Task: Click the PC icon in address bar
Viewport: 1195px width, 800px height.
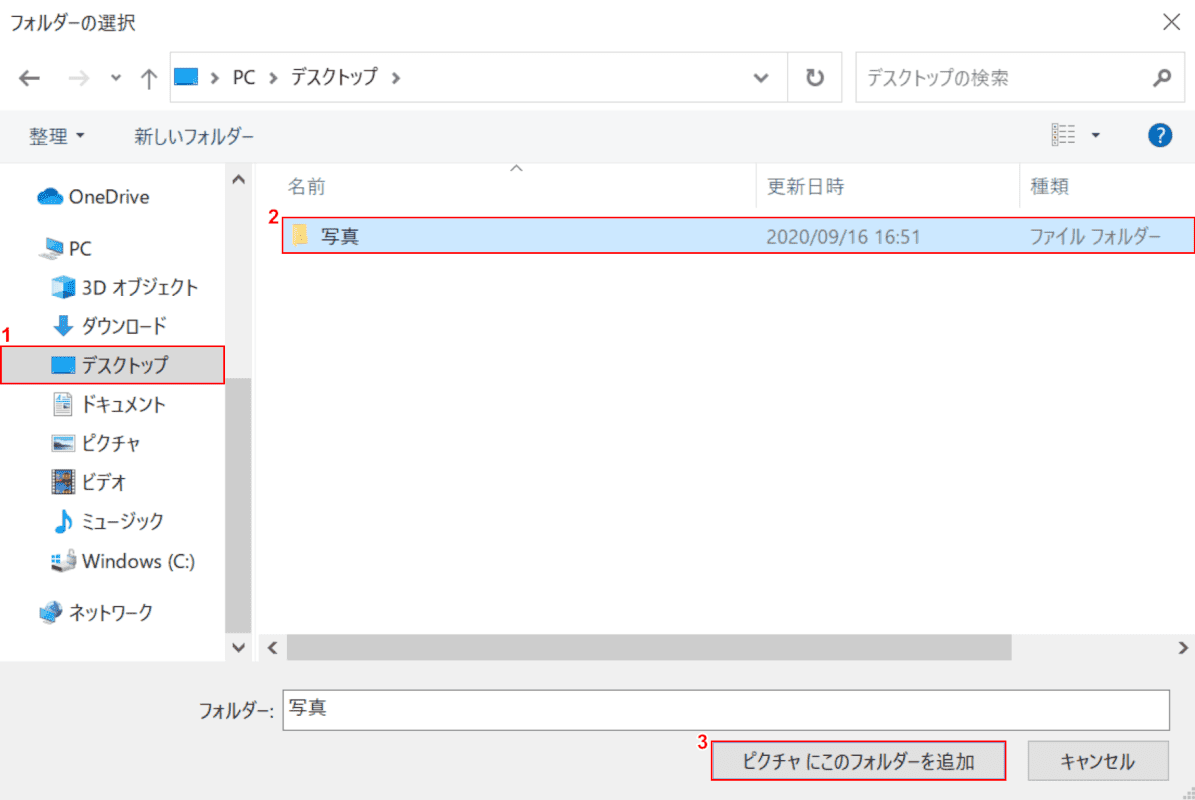Action: 186,77
